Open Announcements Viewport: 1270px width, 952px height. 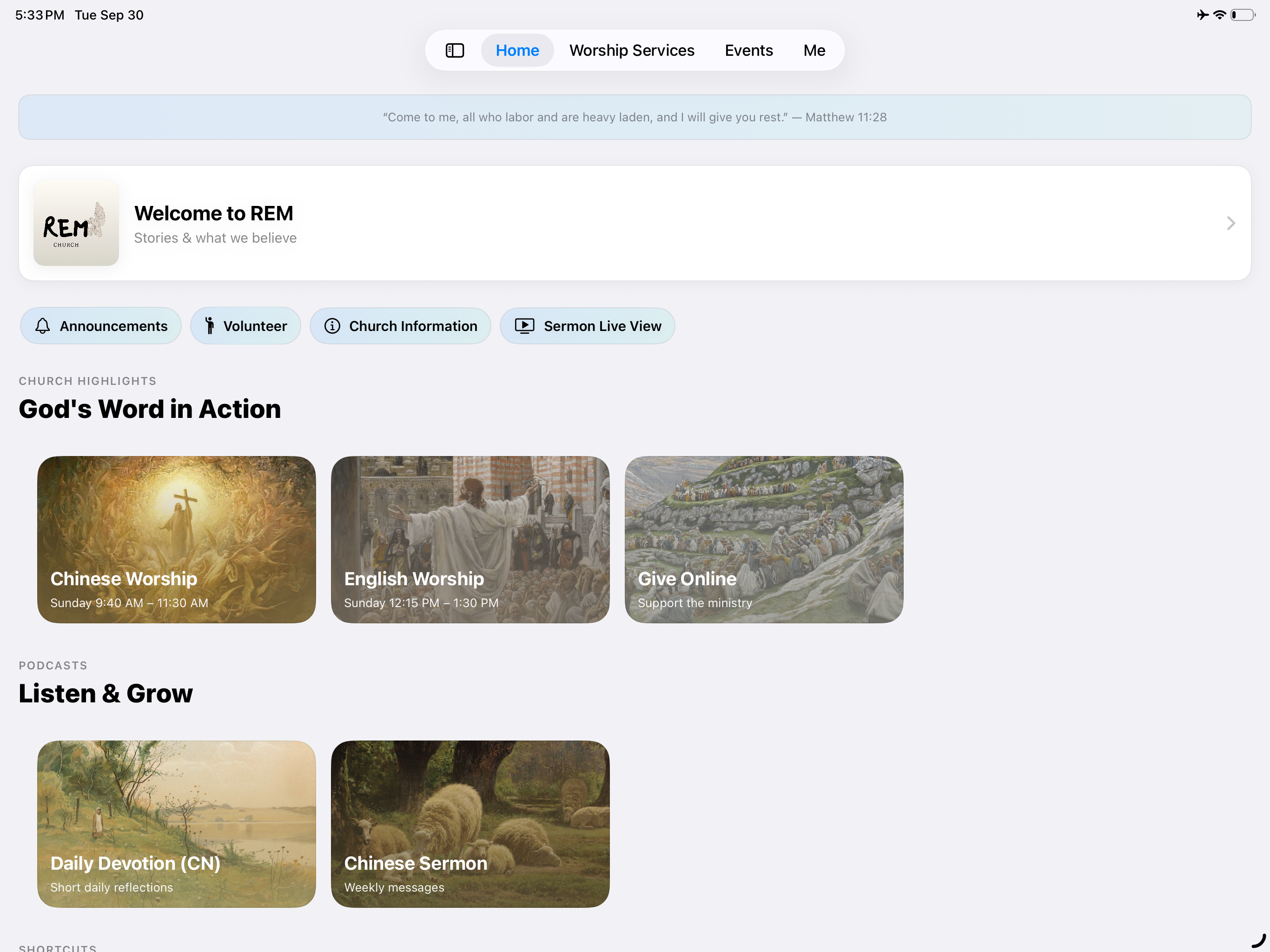coord(101,326)
